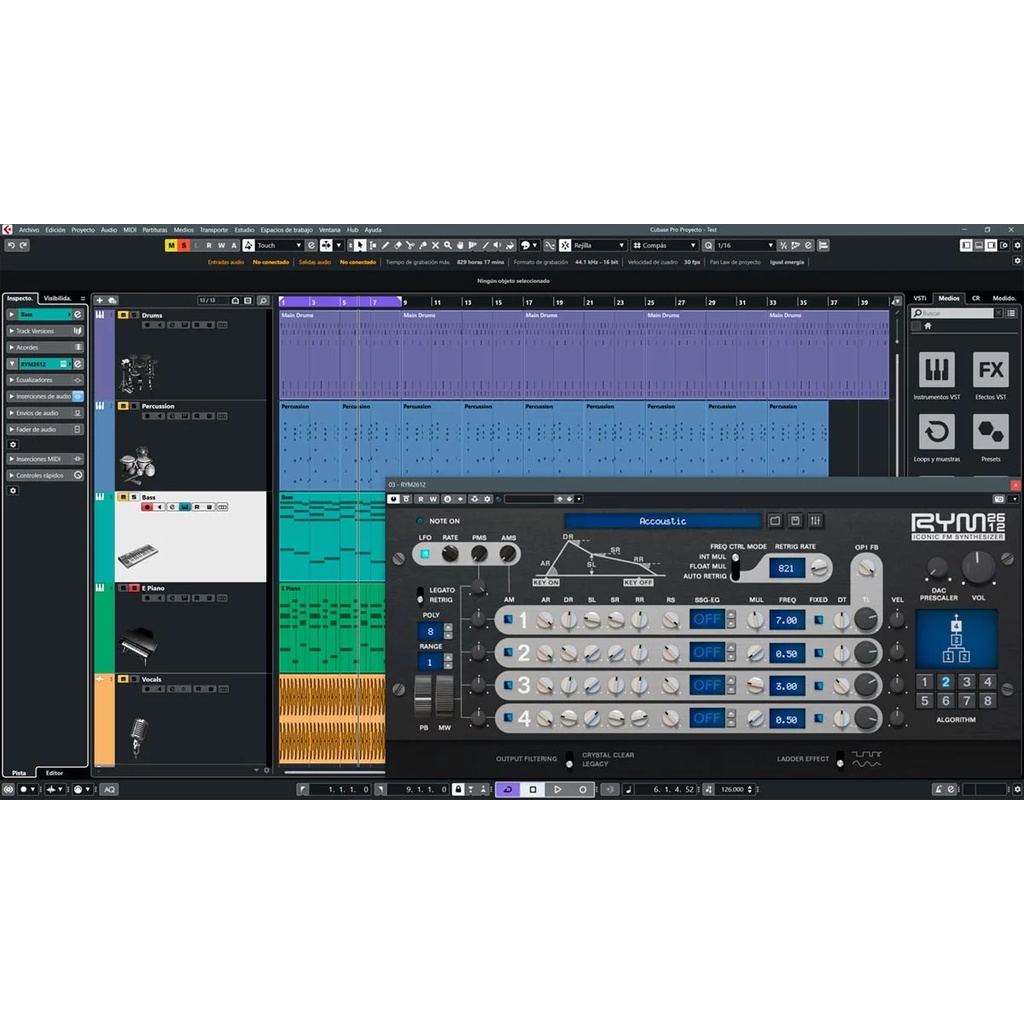This screenshot has height=1024, width=1024.
Task: Click the Cubase logo icon
Action: point(7,230)
